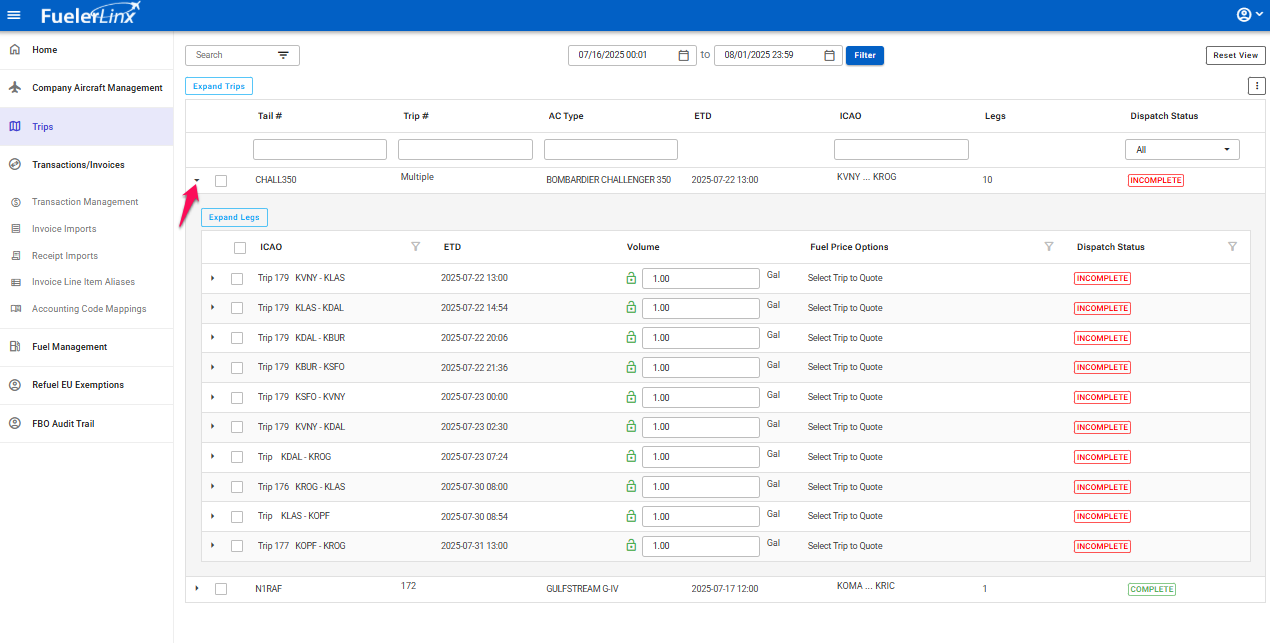Open the three-dot table options menu

(1256, 86)
